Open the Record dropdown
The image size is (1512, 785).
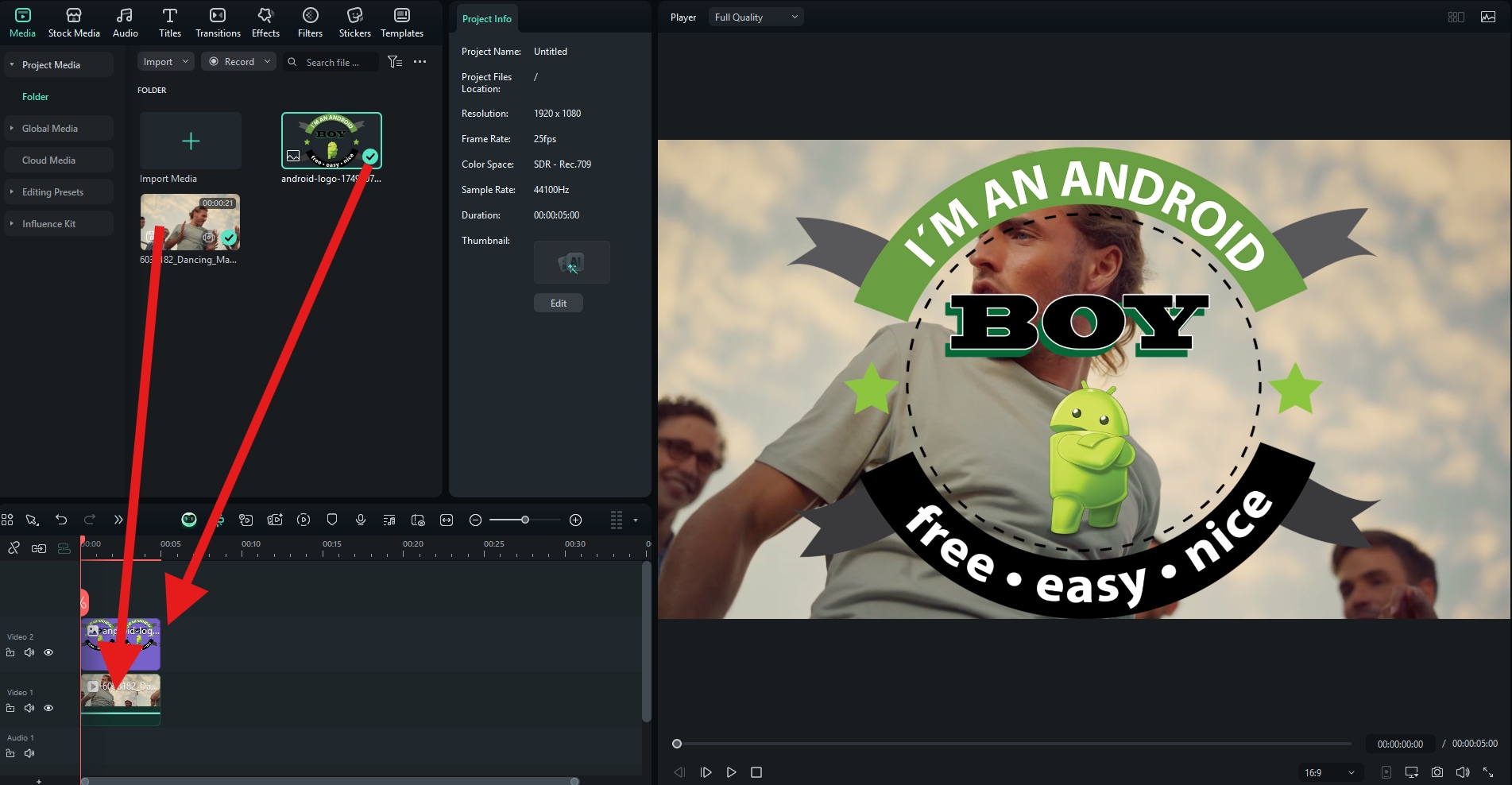pos(238,61)
